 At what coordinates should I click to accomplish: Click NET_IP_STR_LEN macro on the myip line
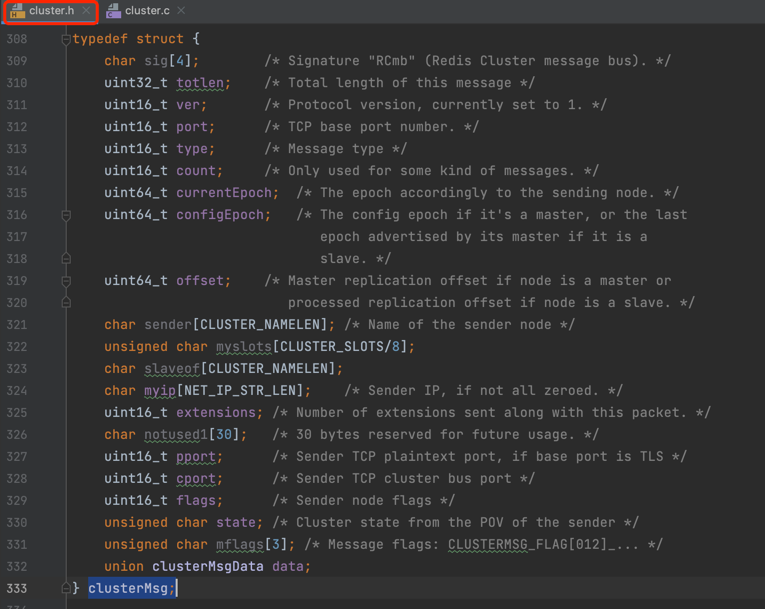click(x=255, y=391)
